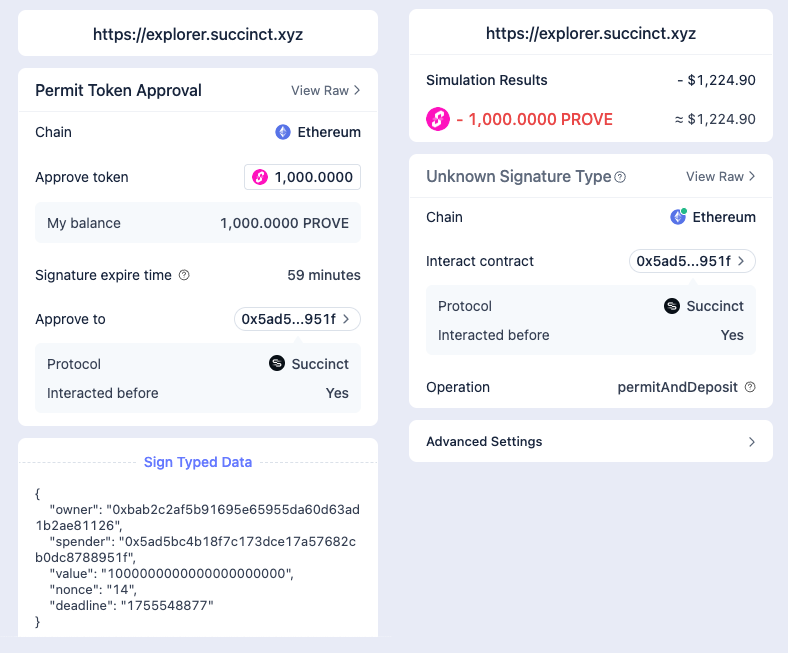Click the pink PROVE icon in Simulation Results
The image size is (788, 653).
click(438, 119)
